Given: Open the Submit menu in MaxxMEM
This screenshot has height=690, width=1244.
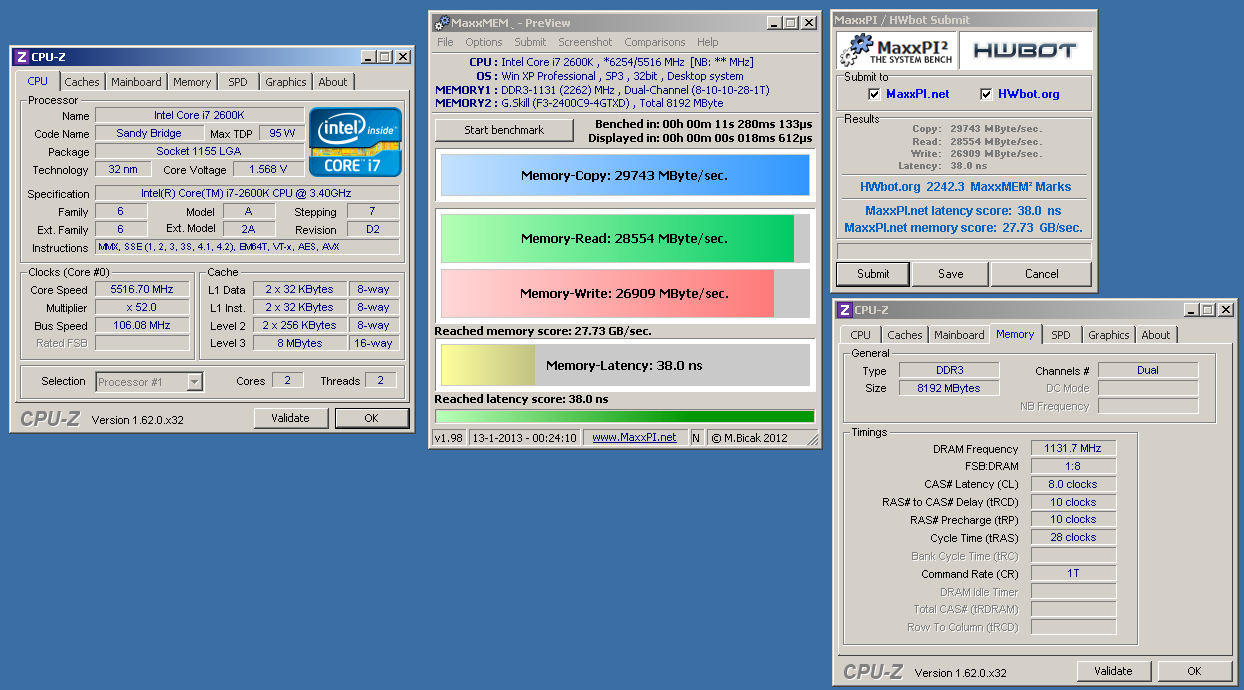Looking at the screenshot, I should coord(530,42).
